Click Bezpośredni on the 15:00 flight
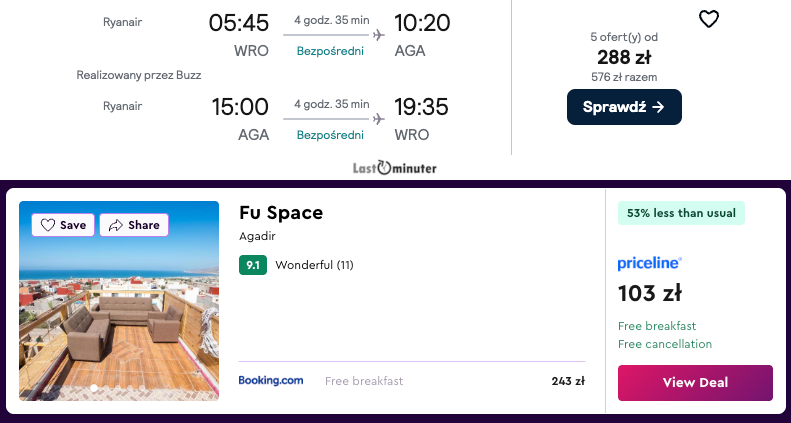This screenshot has height=423, width=791. (x=329, y=135)
